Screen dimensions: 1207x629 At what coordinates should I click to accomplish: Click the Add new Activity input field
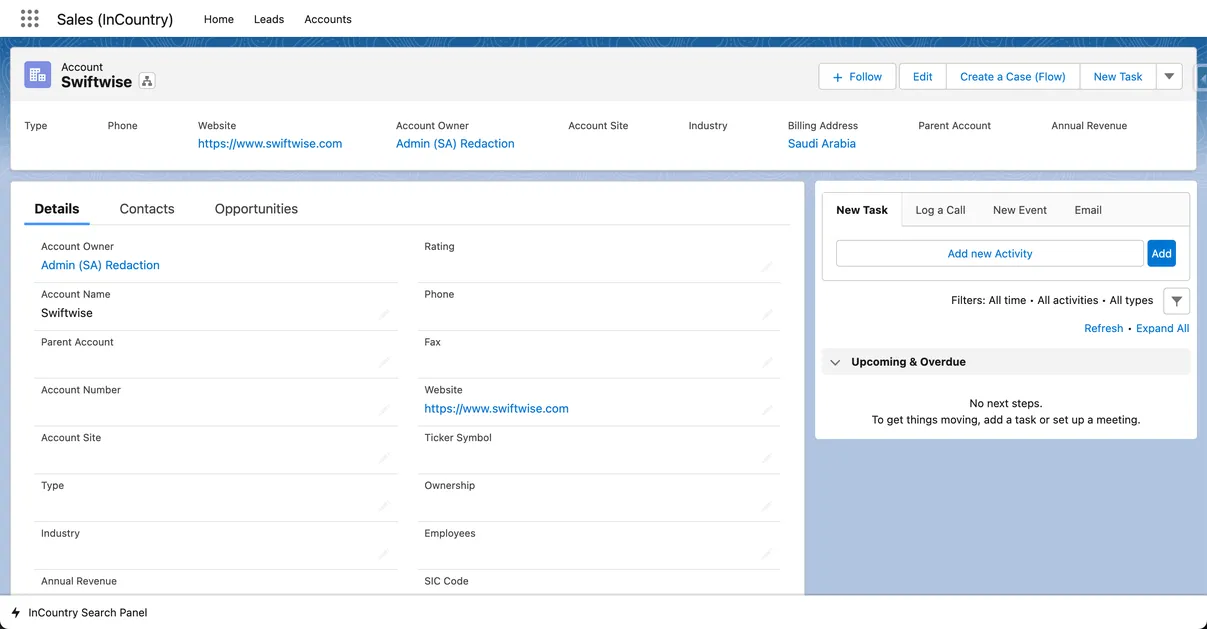click(x=989, y=254)
